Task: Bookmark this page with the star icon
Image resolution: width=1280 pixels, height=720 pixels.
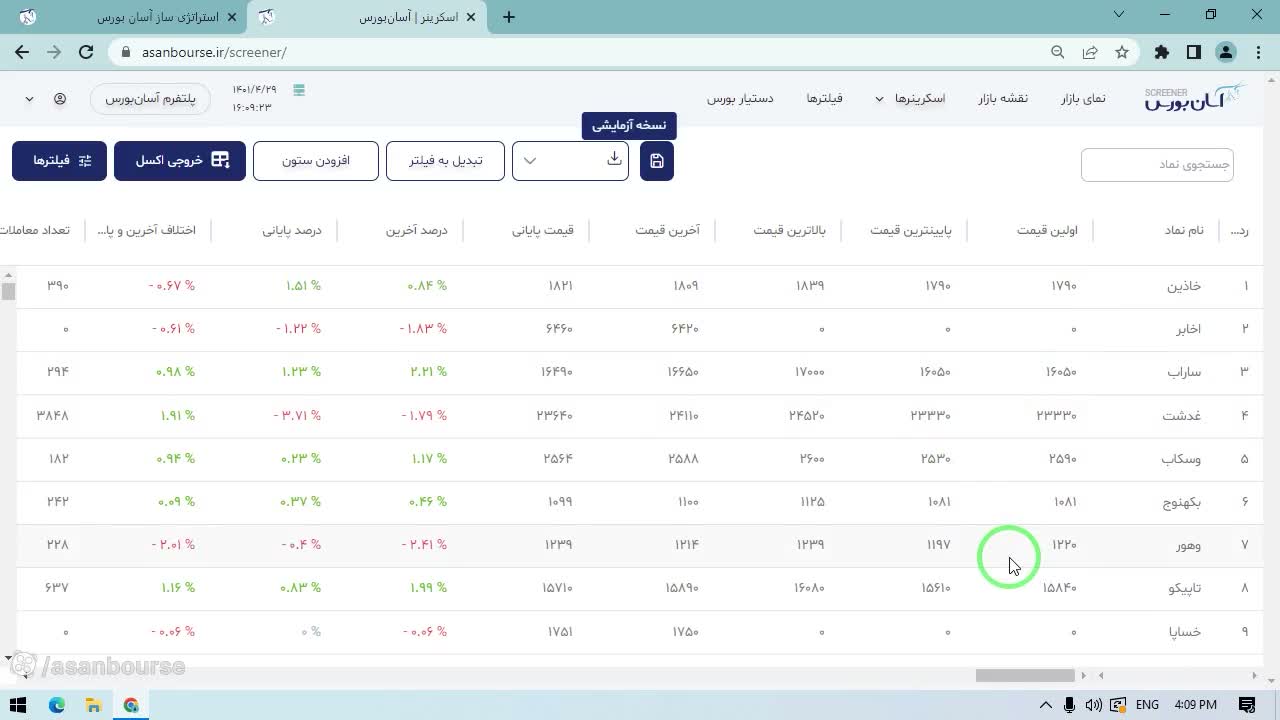Action: [1122, 52]
